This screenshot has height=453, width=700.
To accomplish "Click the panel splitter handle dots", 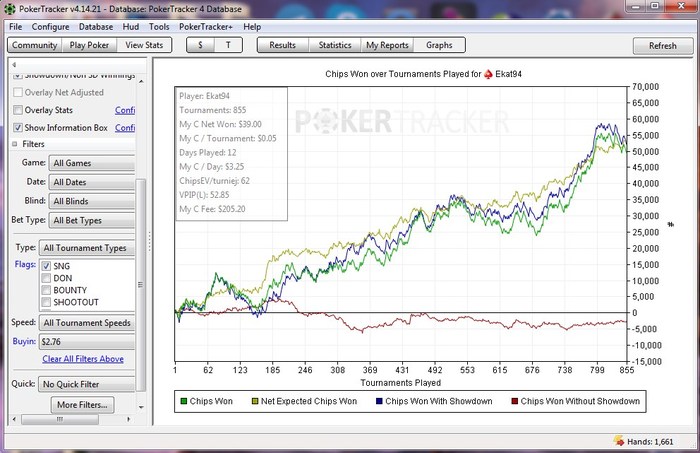I will (x=150, y=241).
